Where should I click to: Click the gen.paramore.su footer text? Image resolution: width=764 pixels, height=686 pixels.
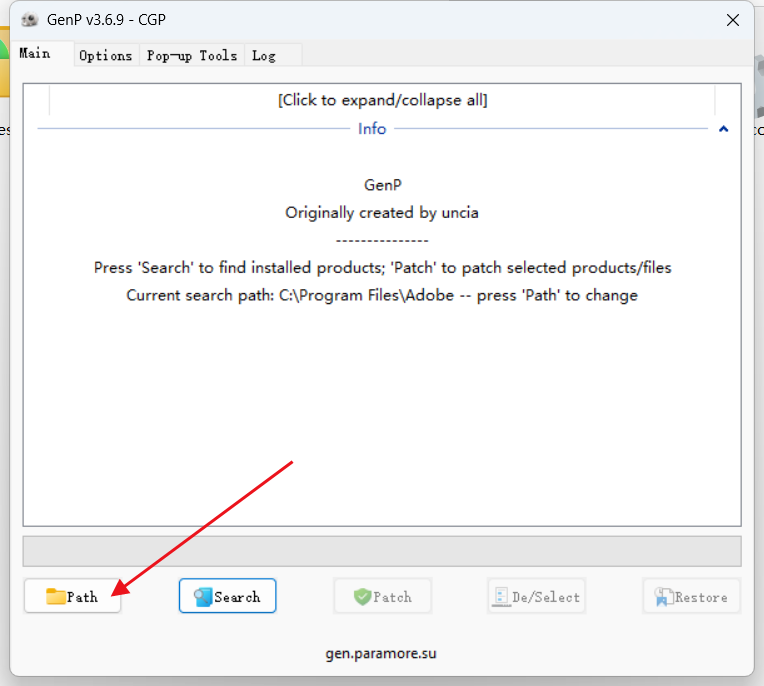381,653
